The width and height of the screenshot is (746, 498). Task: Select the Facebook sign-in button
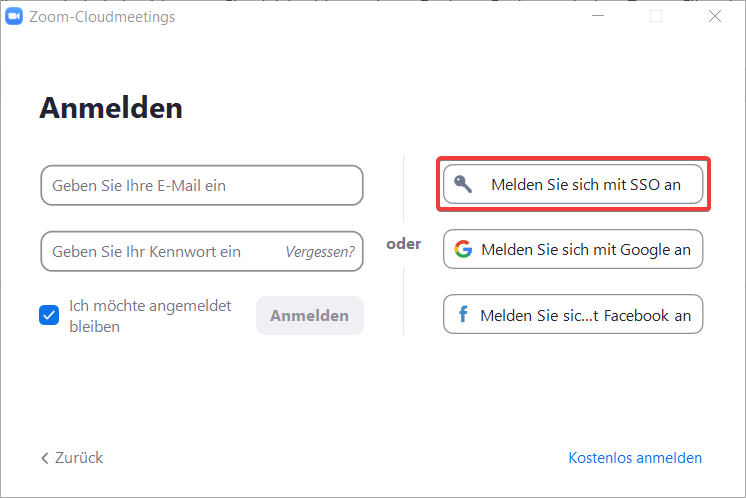573,314
